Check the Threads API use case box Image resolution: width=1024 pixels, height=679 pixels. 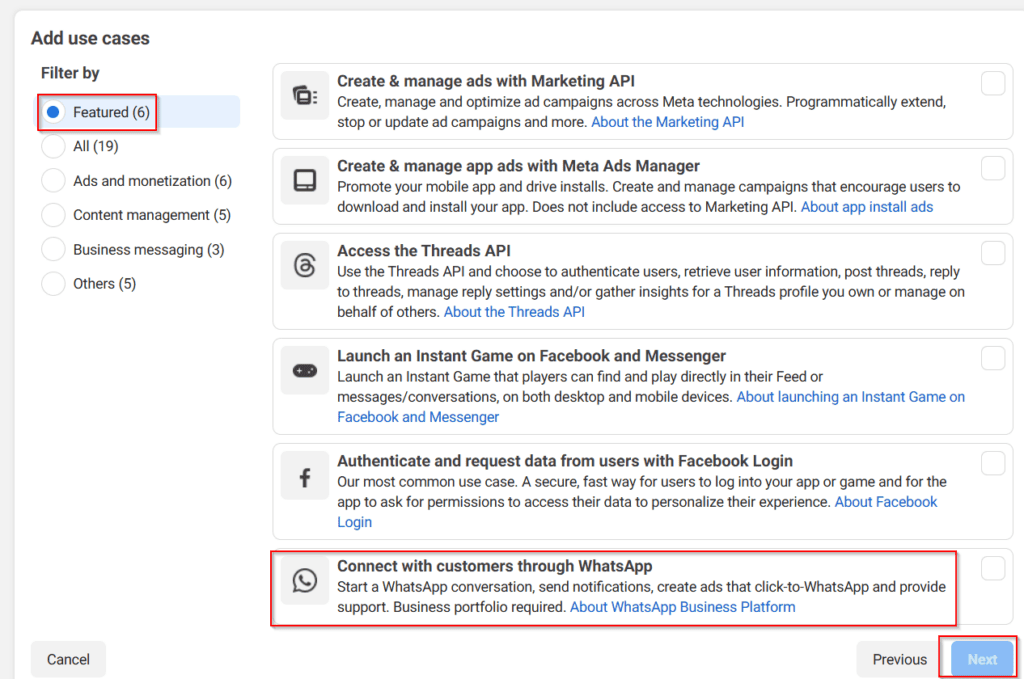[993, 253]
